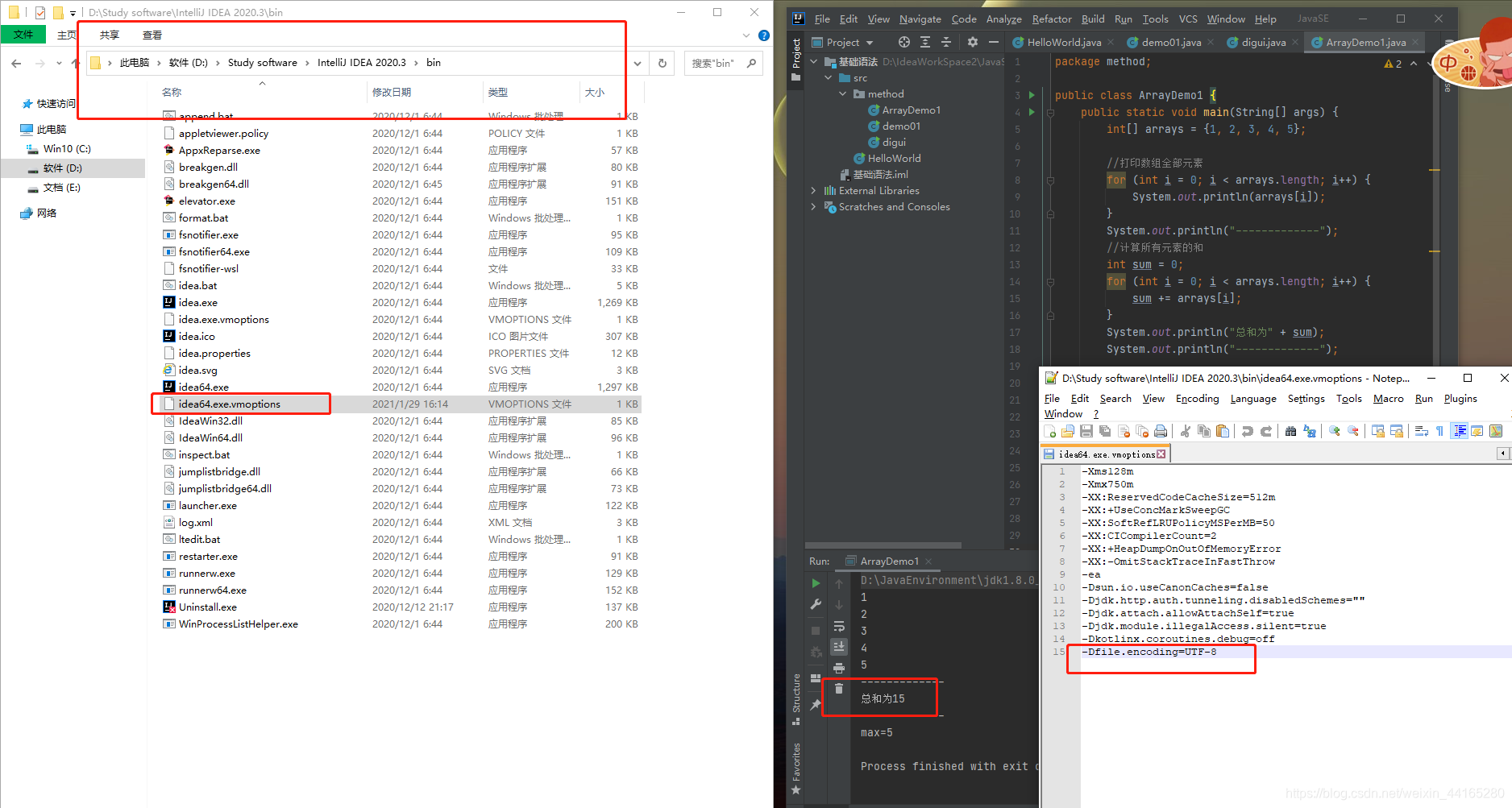
Task: Click 修改日期 column header in Explorer
Action: click(392, 93)
